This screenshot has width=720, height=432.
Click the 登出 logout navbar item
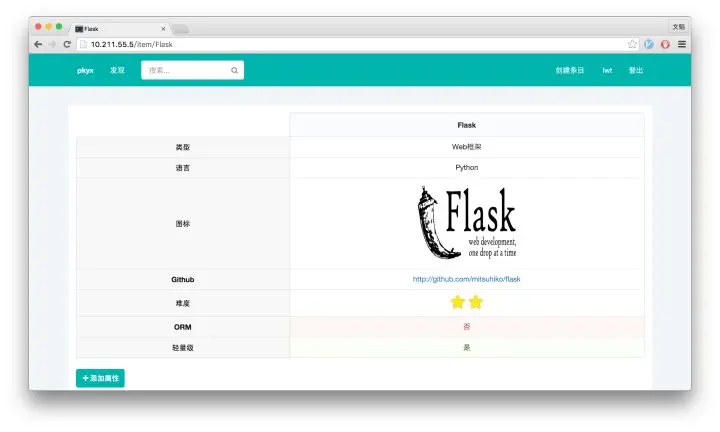coord(636,70)
